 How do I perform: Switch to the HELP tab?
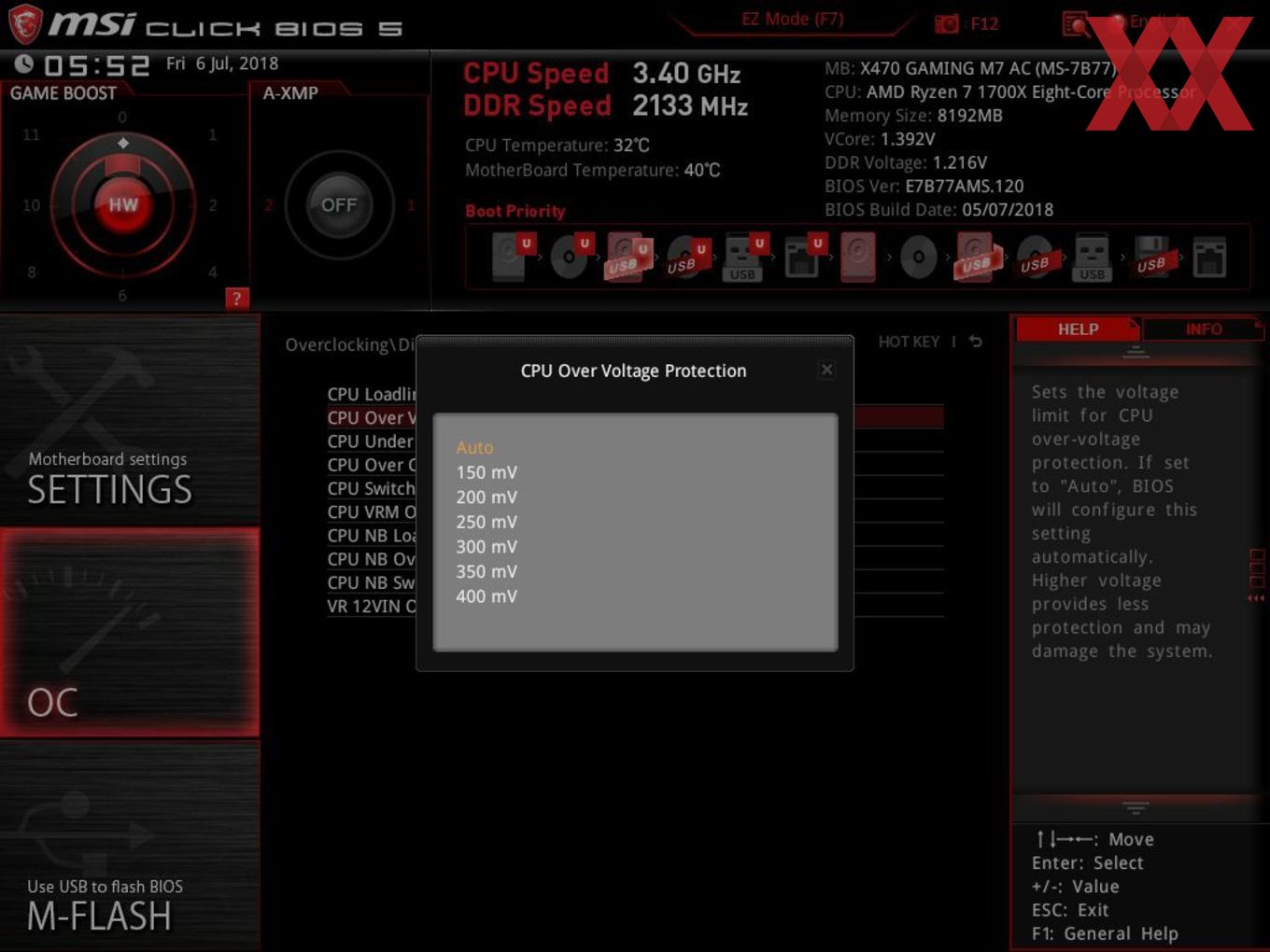[x=1078, y=329]
